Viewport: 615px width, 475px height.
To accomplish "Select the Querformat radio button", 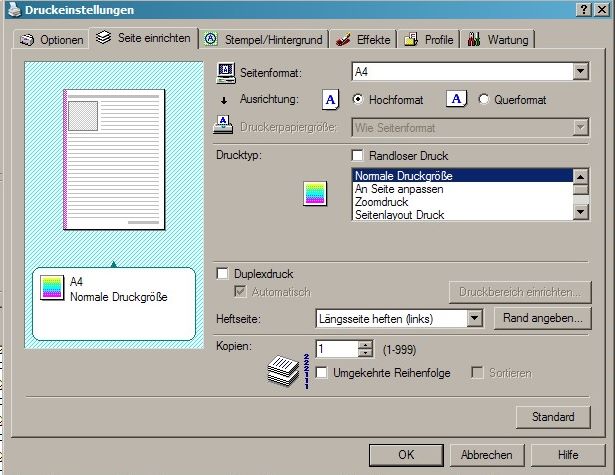I will pos(485,100).
